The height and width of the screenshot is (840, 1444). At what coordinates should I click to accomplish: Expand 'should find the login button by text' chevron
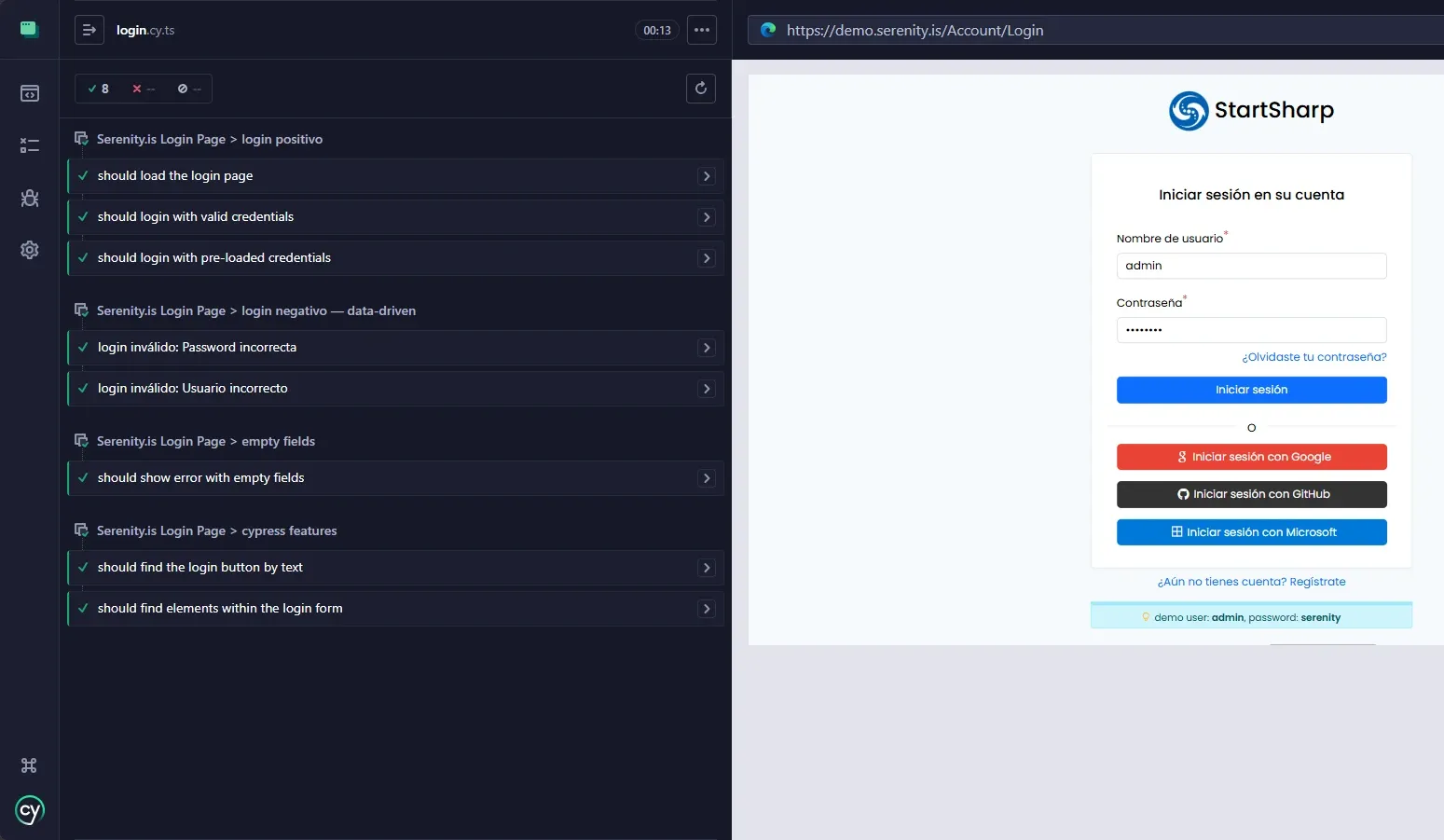click(707, 568)
